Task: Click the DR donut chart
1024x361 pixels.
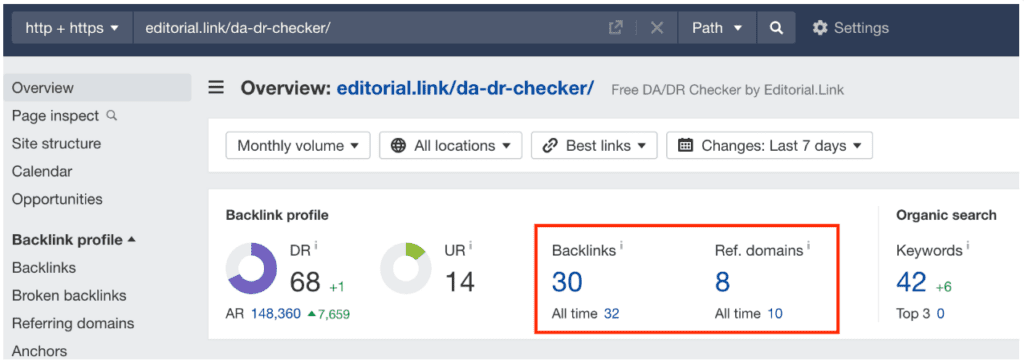Action: (x=251, y=268)
